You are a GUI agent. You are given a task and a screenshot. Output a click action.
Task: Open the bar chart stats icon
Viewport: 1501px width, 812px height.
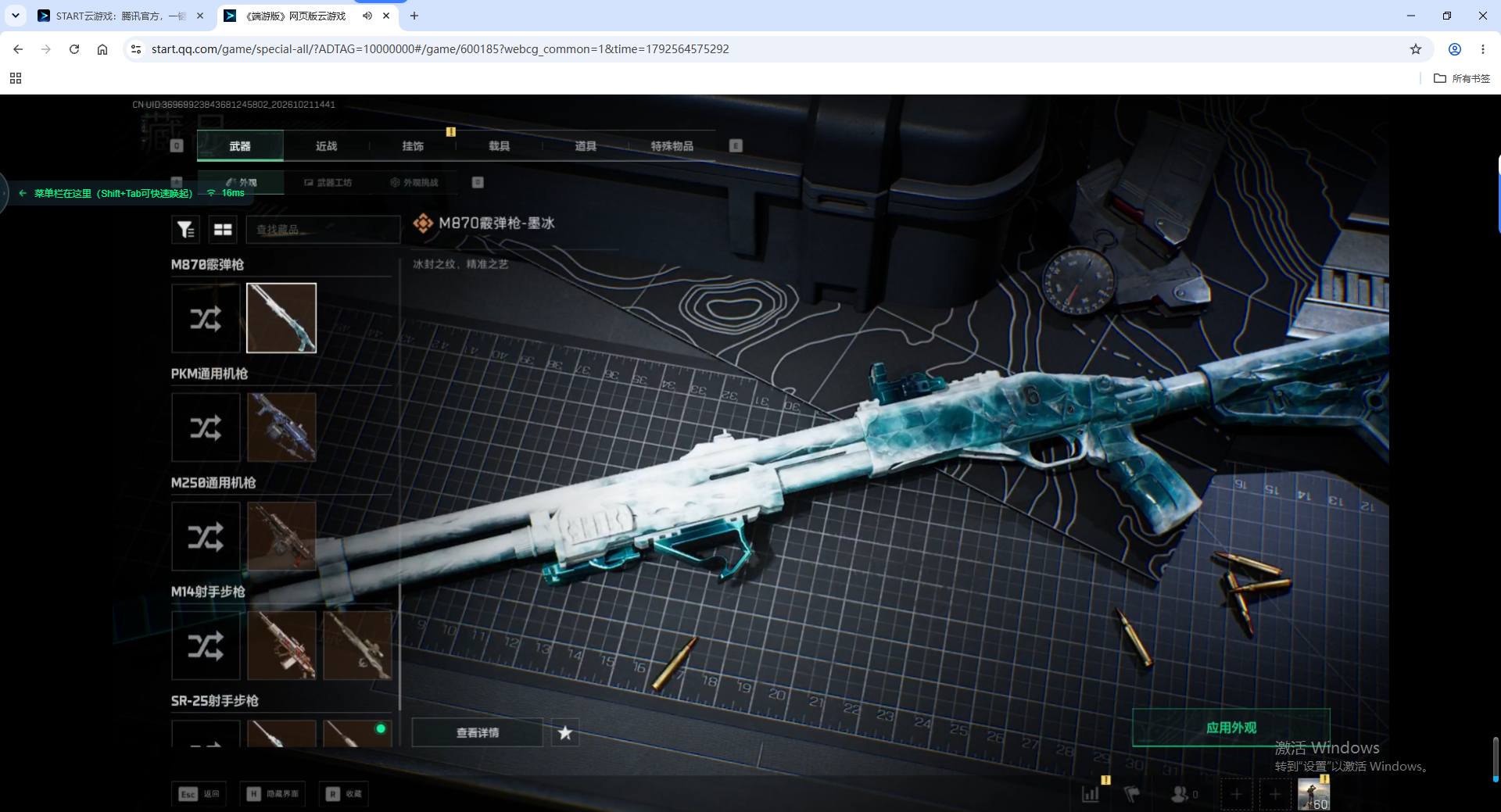[x=1091, y=794]
